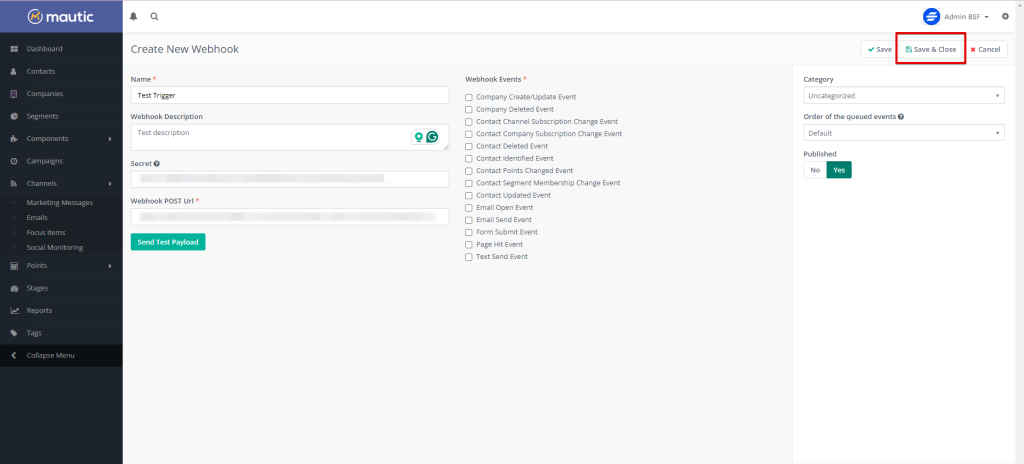Open the settings gear icon
Viewport: 1024px width, 464px height.
pos(1005,17)
